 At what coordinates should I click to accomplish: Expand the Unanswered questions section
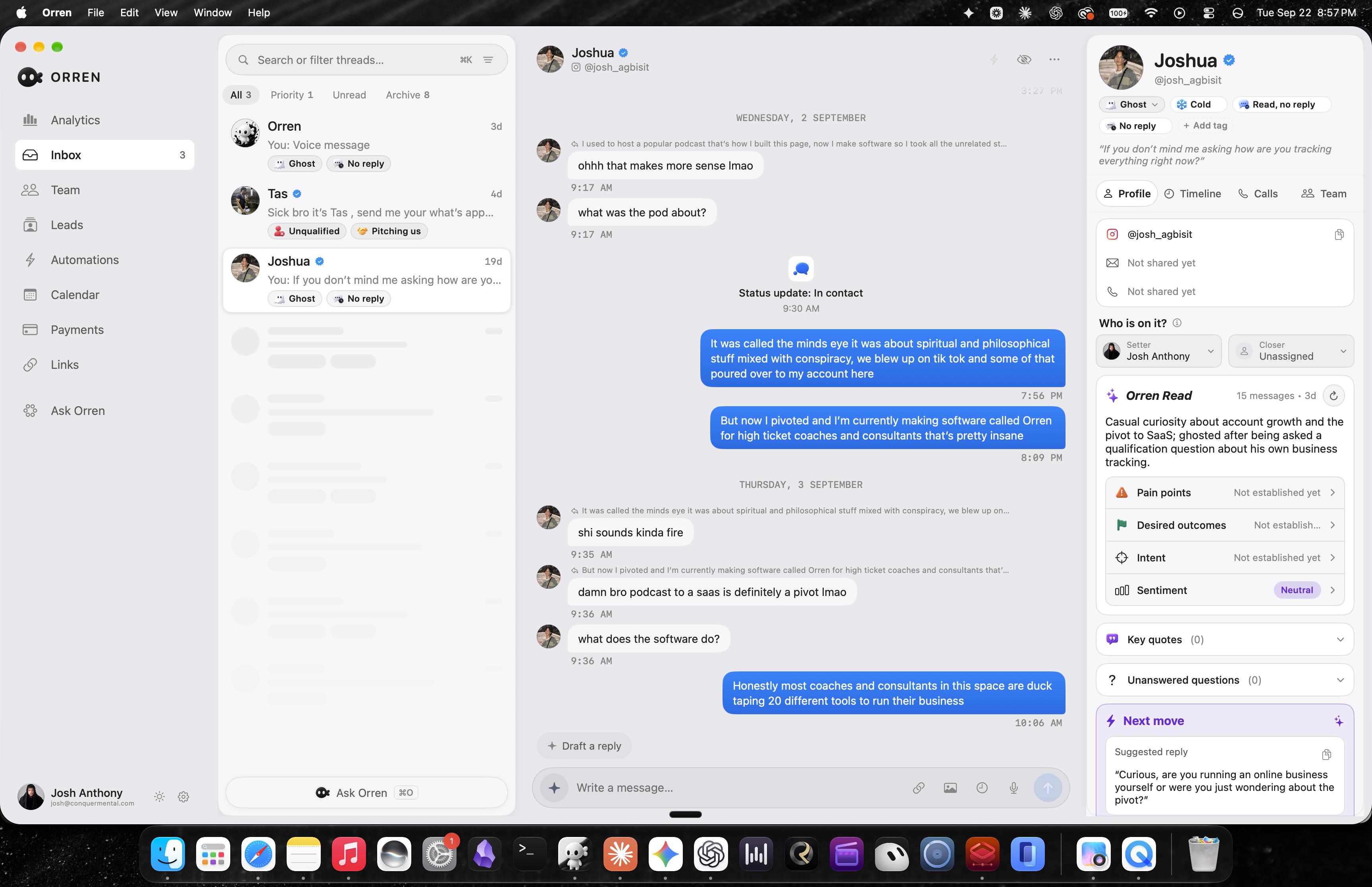[x=1225, y=680]
